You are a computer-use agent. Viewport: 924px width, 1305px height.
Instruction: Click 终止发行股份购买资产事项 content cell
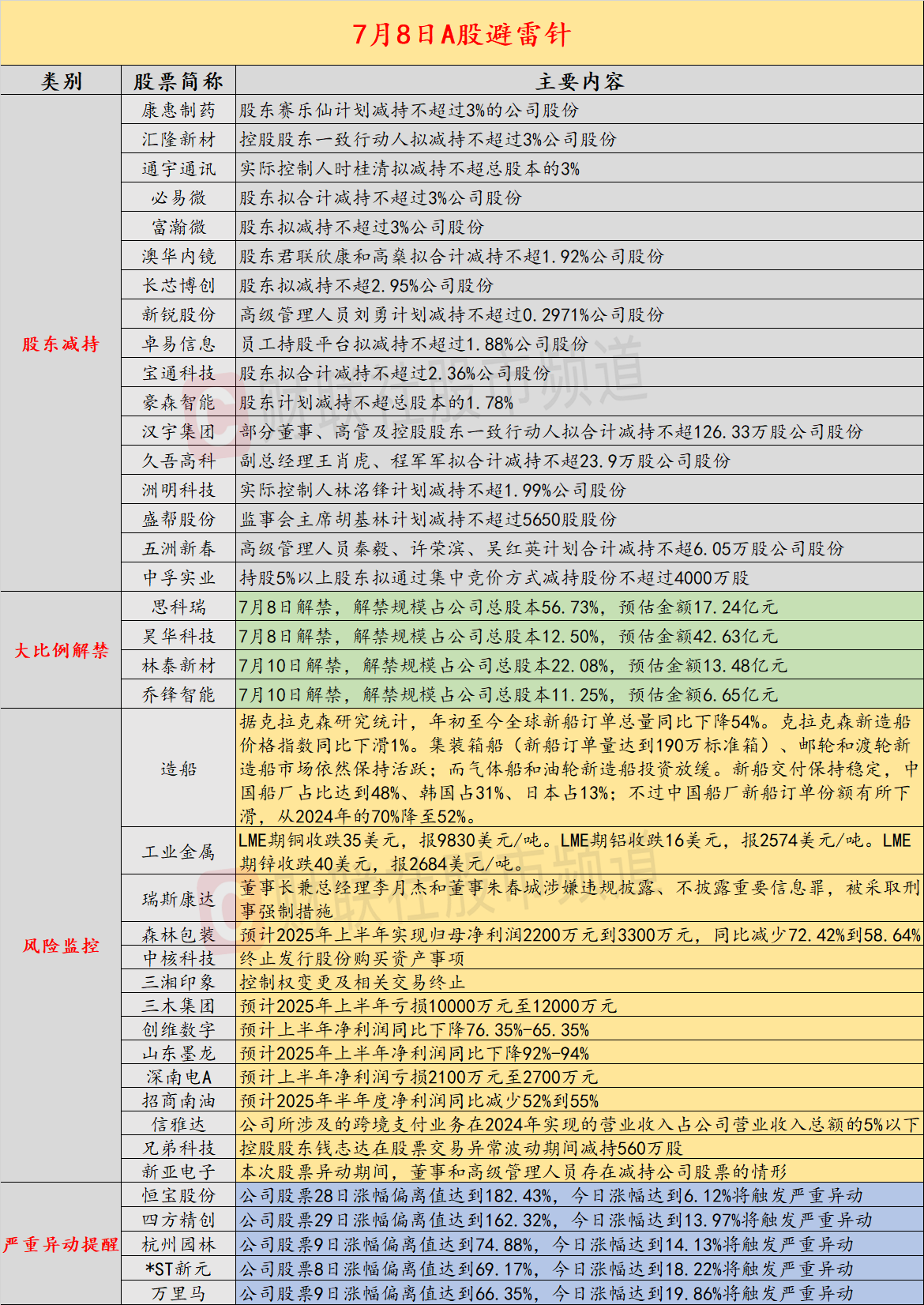[x=580, y=958]
